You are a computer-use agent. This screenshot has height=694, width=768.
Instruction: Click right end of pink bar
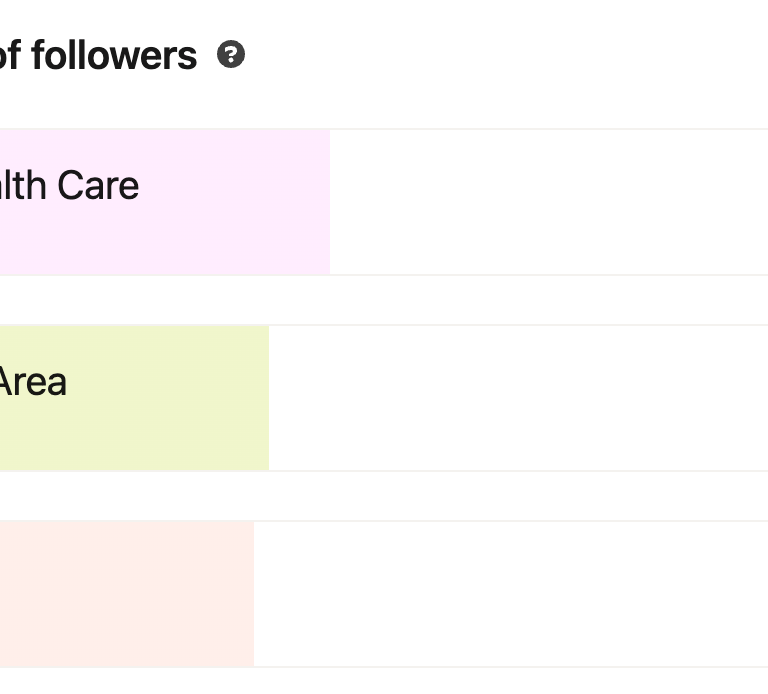(x=322, y=201)
